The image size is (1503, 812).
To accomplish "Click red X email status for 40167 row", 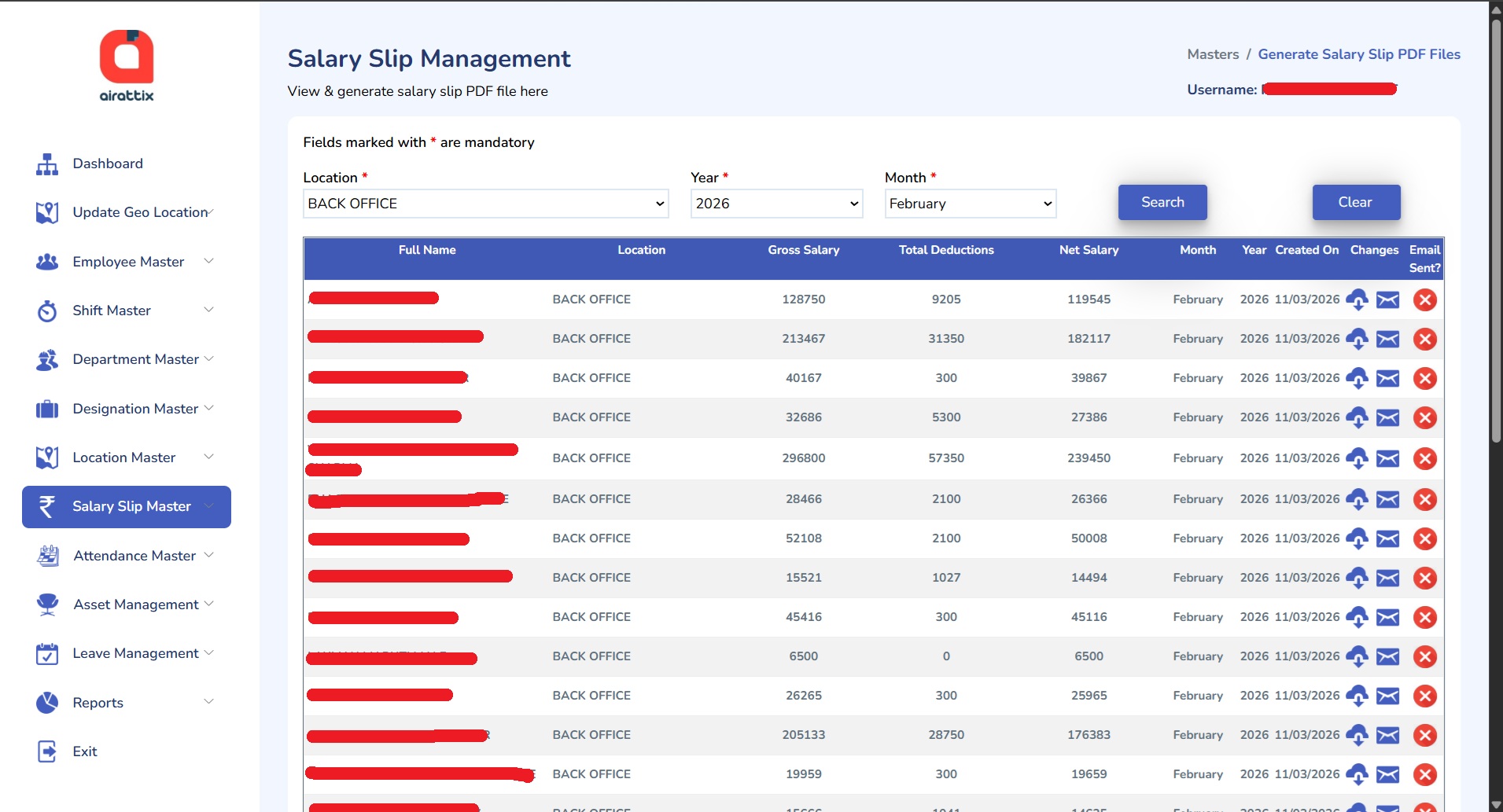I will tap(1424, 378).
